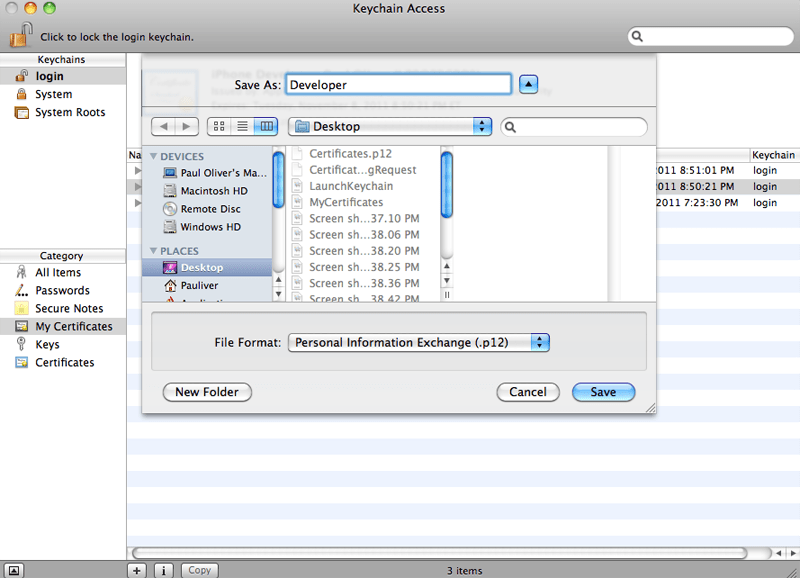Click the magnifier in Keychain Access search
The image size is (800, 578).
point(637,36)
